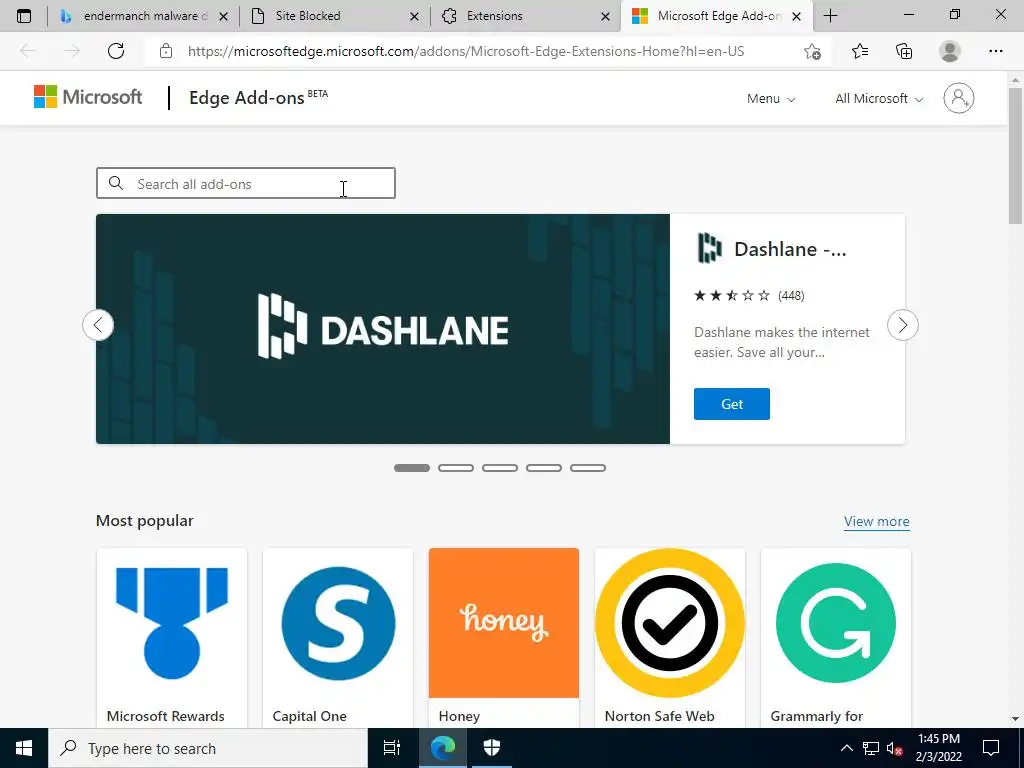Viewport: 1024px width, 768px height.
Task: Click the page vertical scrollbar thumb
Action: (x=1015, y=155)
